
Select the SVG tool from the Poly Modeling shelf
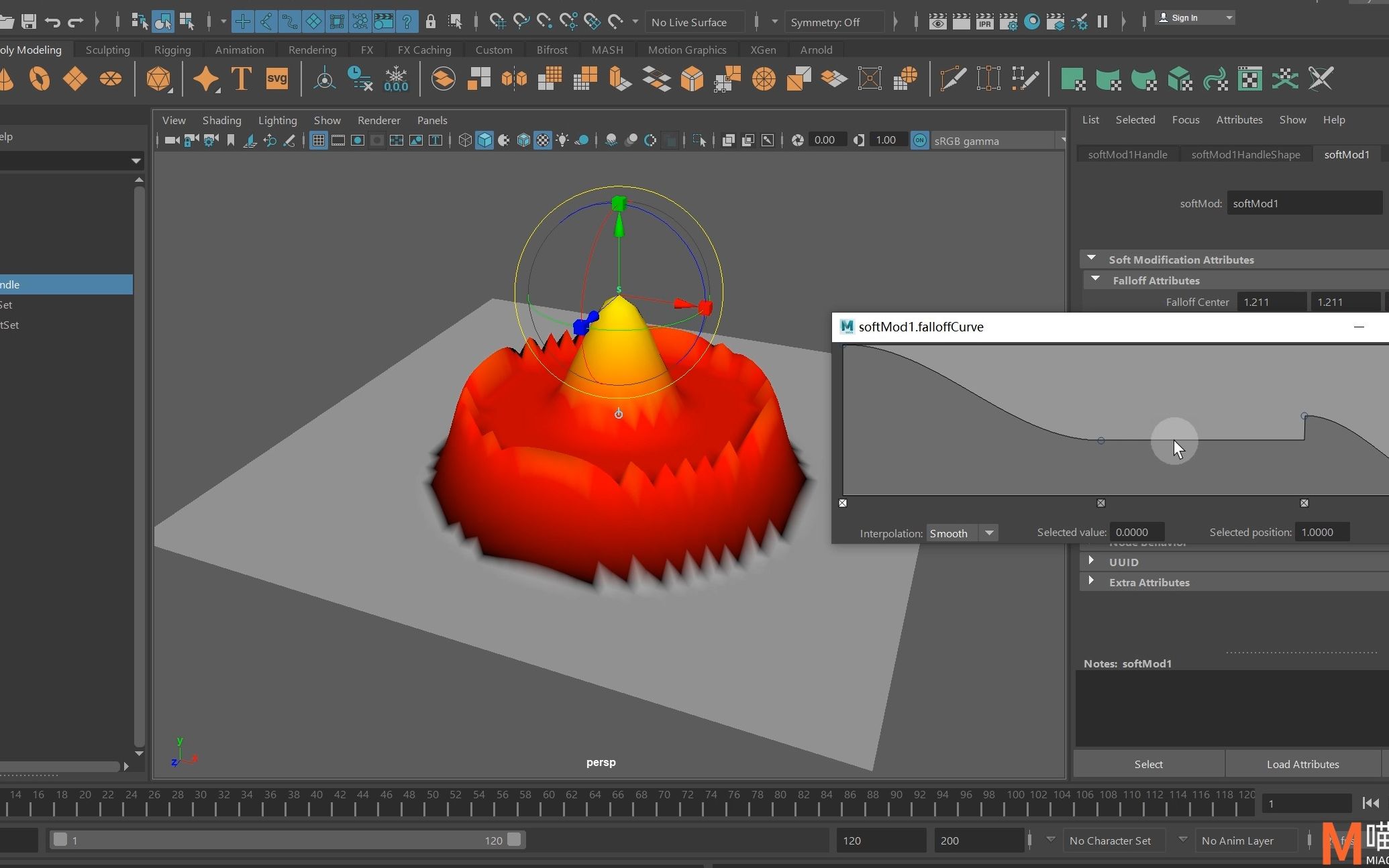coord(277,78)
